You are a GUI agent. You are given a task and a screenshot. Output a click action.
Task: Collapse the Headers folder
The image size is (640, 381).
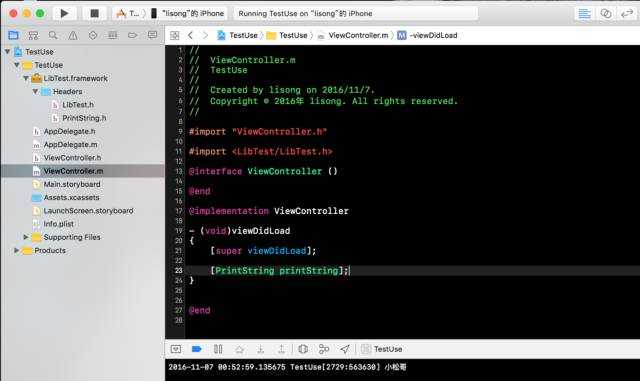[35, 91]
